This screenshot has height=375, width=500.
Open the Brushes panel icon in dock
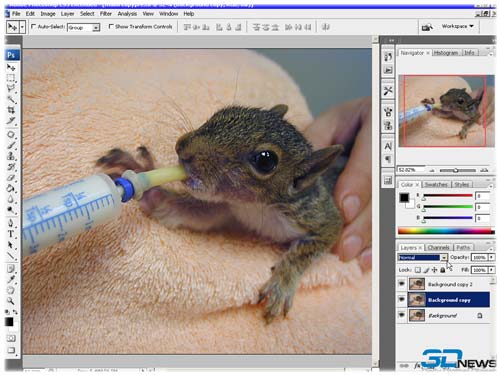(388, 112)
